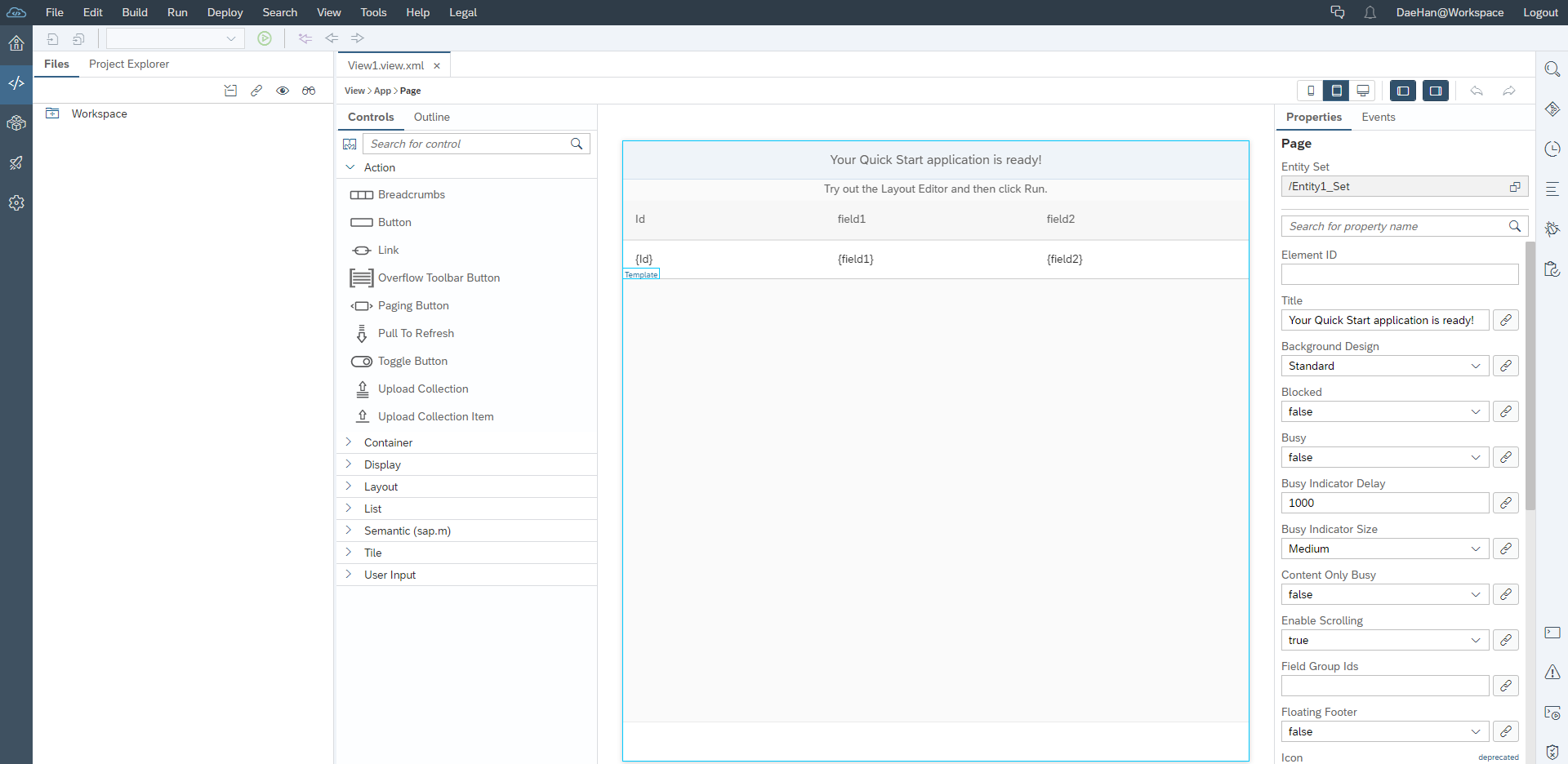Viewport: 1568px width, 764px height.
Task: Toggle link with editor chain icon
Action: pos(256,91)
